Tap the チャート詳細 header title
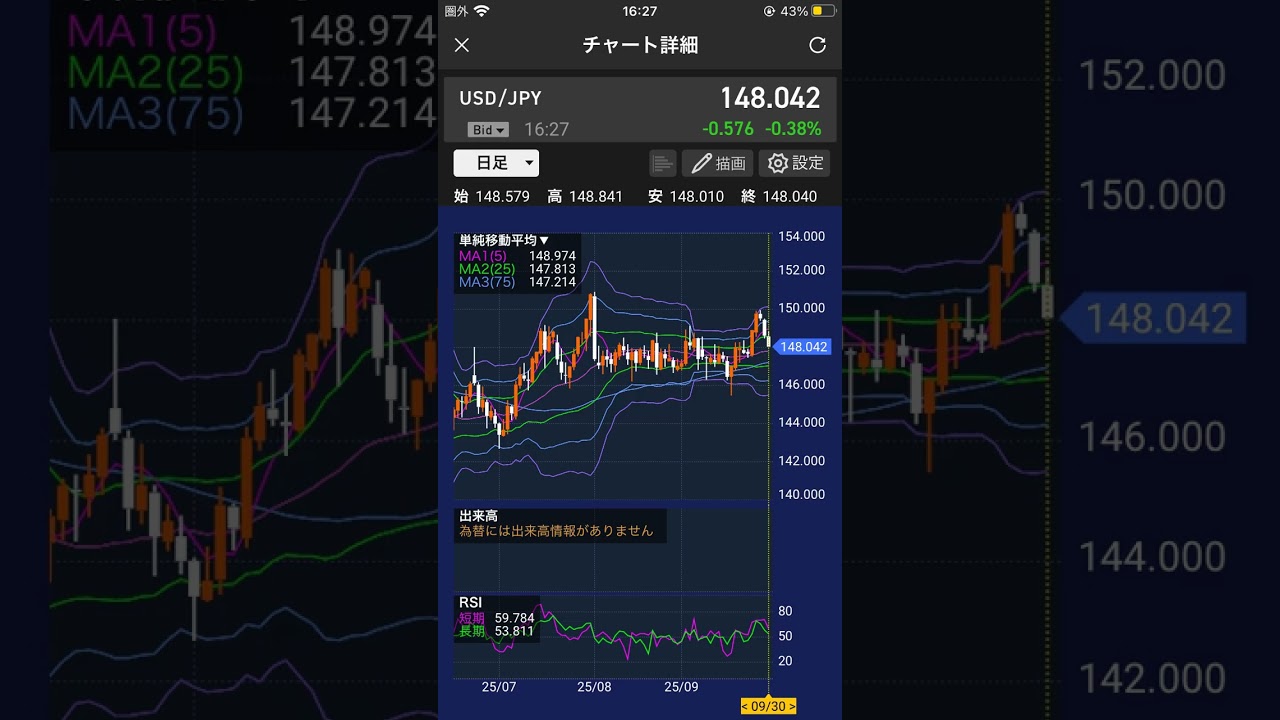The height and width of the screenshot is (720, 1280). [640, 45]
